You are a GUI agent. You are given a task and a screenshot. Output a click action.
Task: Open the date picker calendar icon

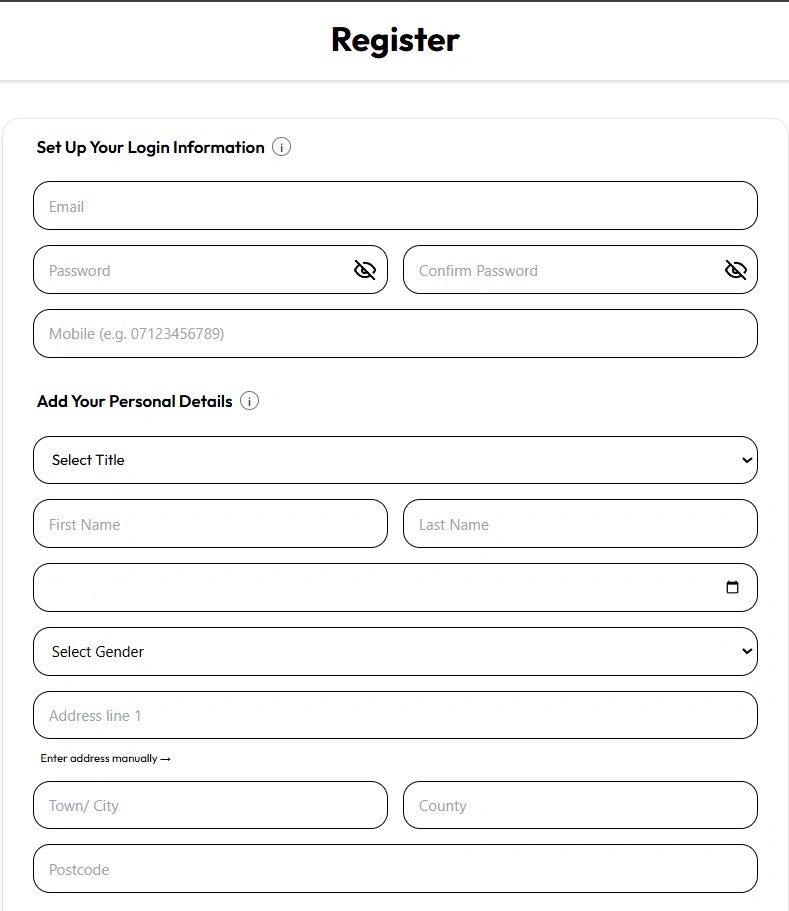click(733, 587)
